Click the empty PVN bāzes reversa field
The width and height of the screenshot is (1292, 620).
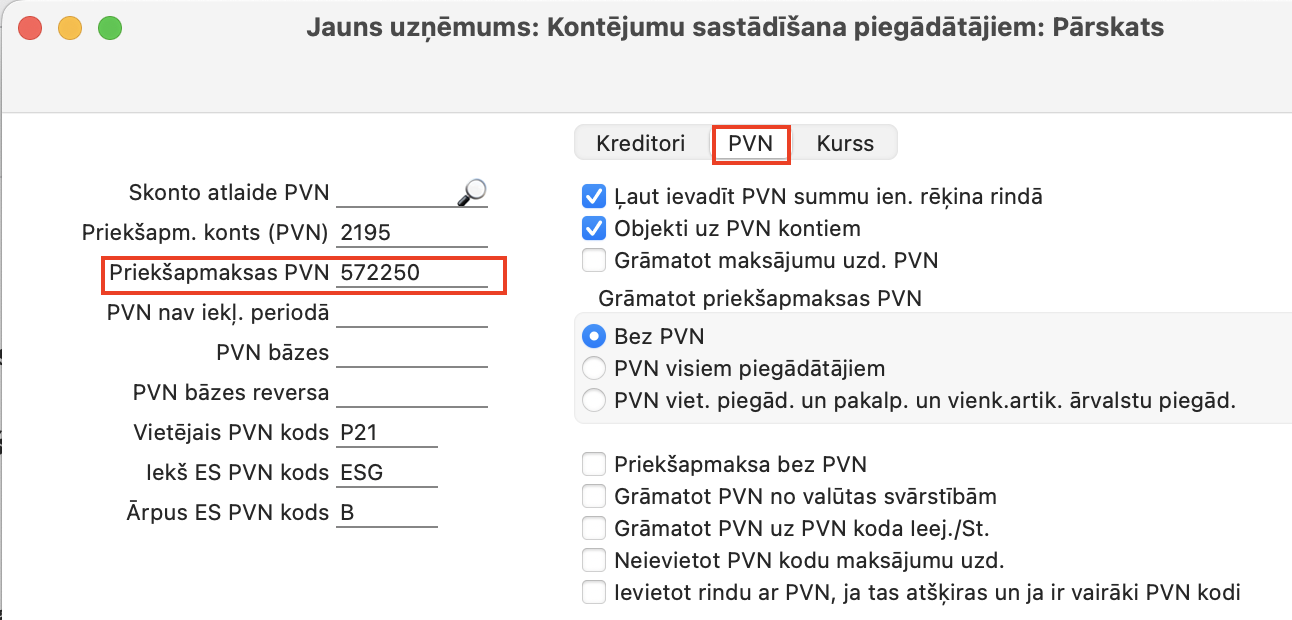(x=412, y=393)
